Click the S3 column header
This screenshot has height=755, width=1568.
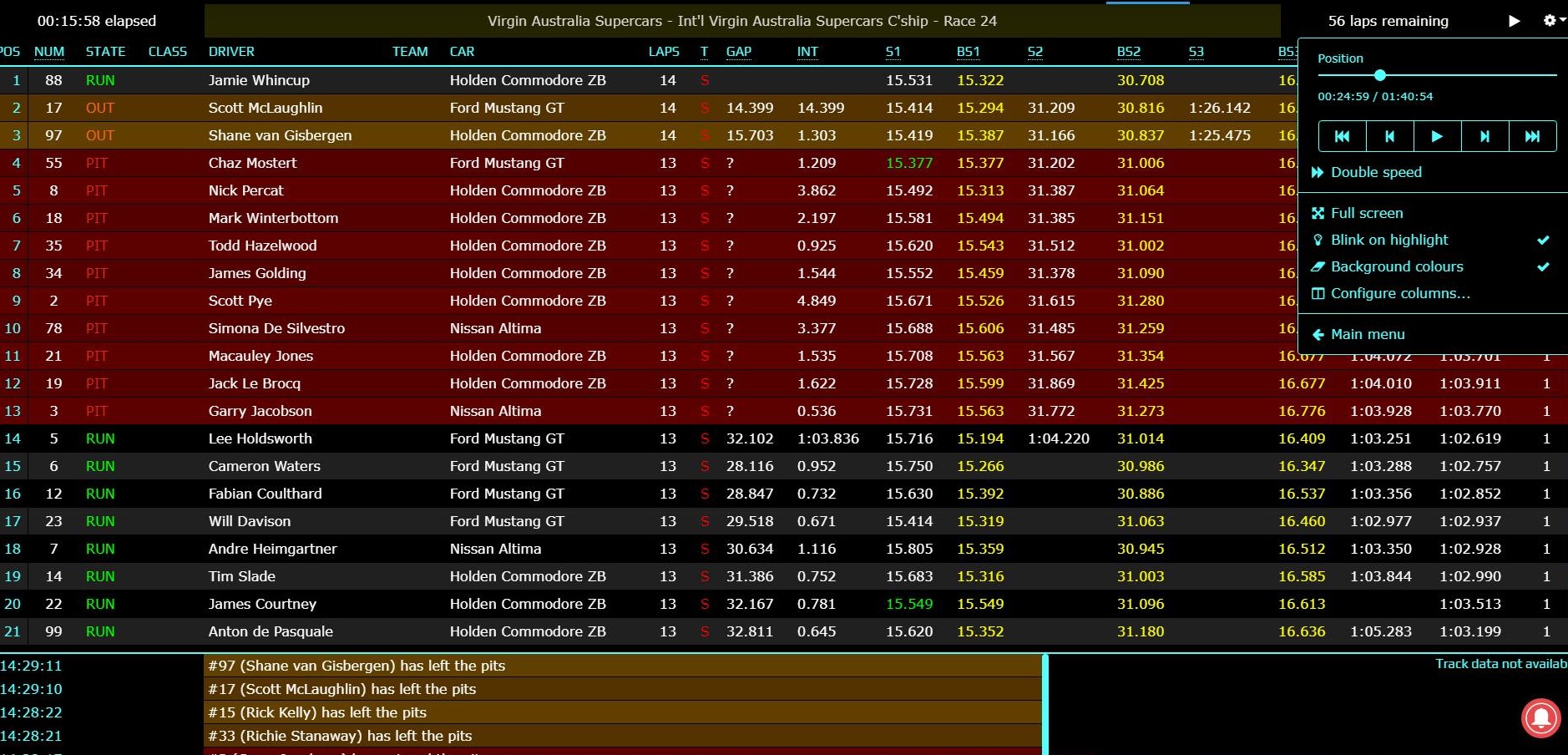point(1196,52)
